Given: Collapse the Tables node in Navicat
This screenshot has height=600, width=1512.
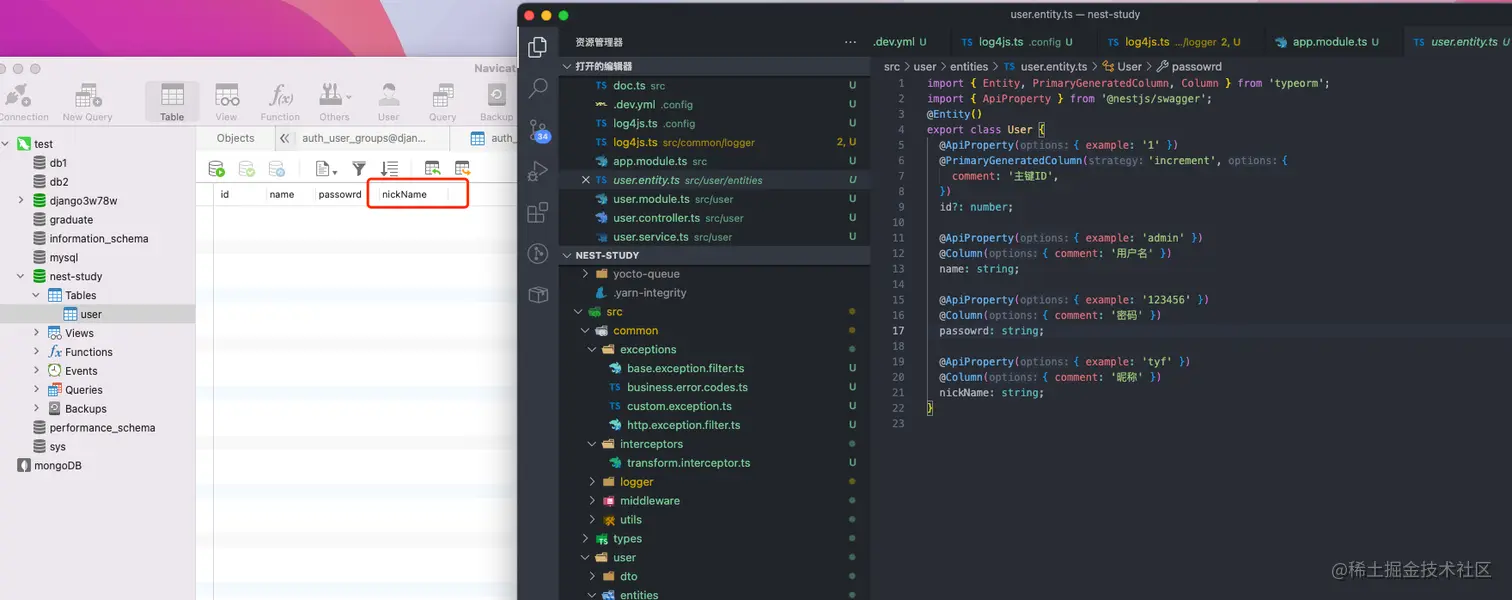Looking at the screenshot, I should (36, 295).
